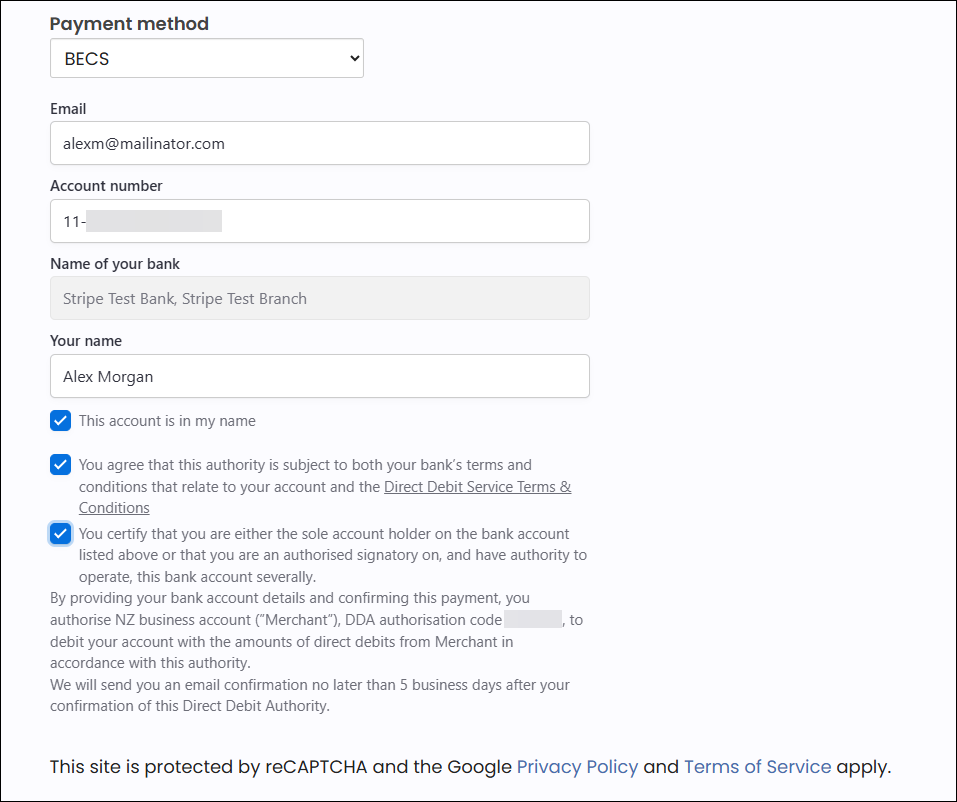This screenshot has height=802, width=957.
Task: Click the redacted DDA authorisation code
Action: (533, 620)
